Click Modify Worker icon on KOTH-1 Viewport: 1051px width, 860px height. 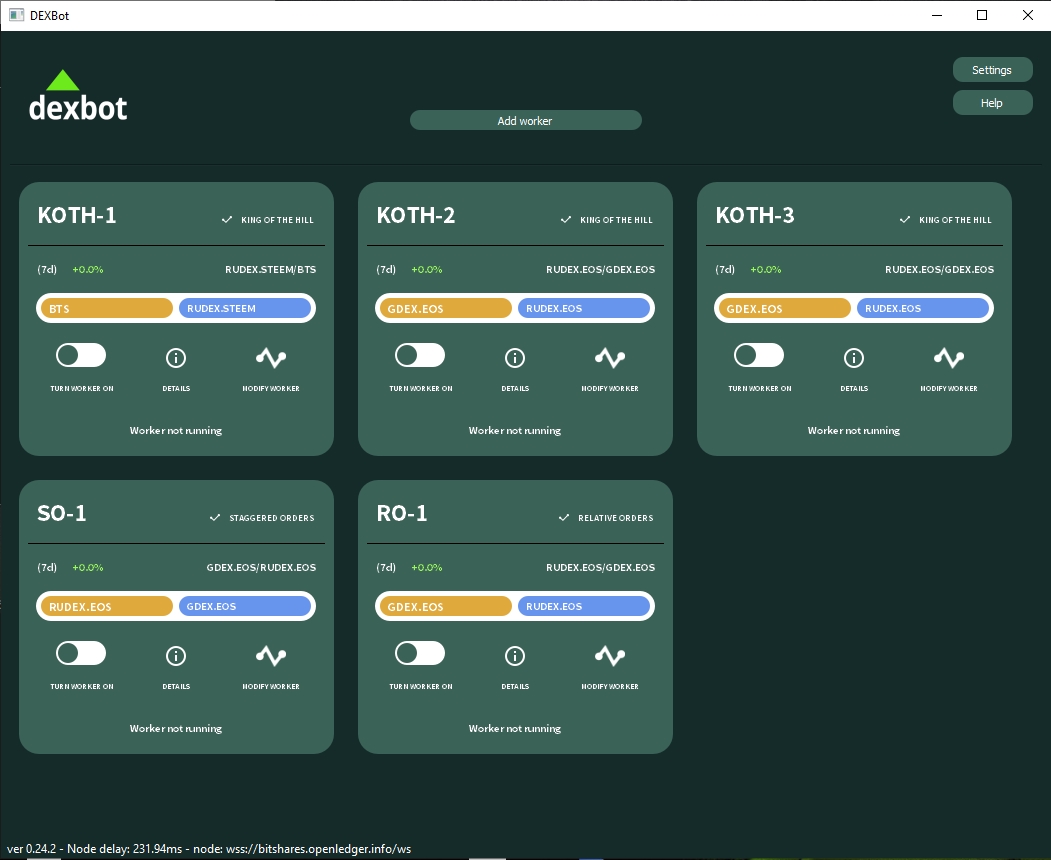click(x=271, y=358)
